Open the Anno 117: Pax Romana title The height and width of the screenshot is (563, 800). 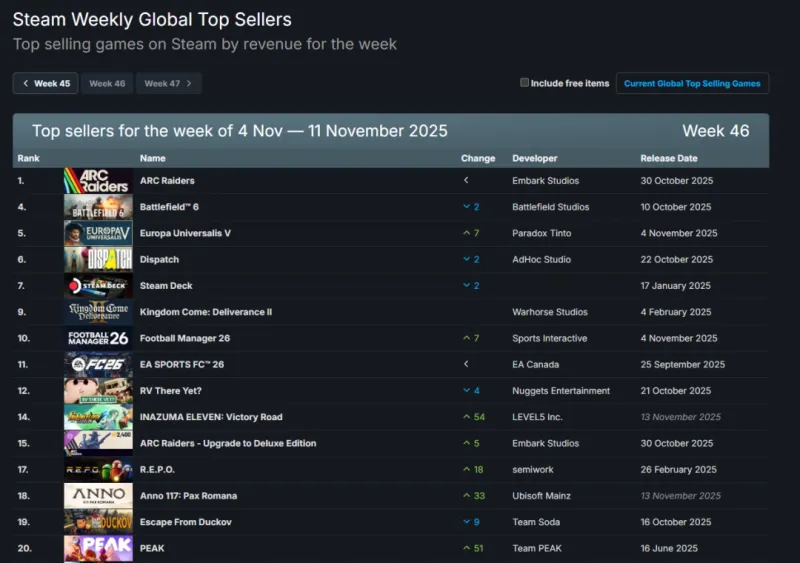click(188, 496)
